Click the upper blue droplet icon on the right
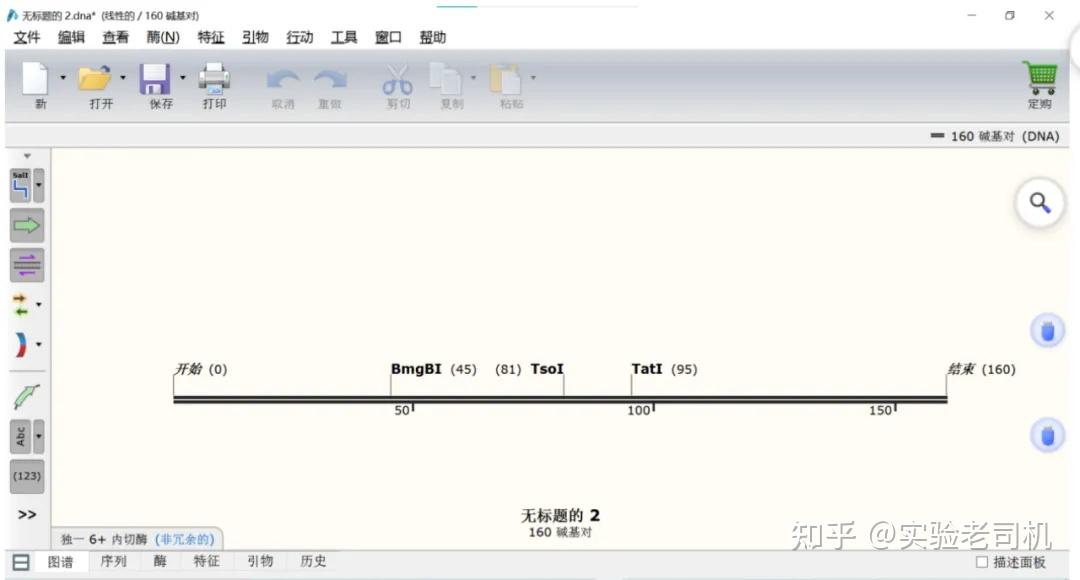 pyautogui.click(x=1047, y=330)
